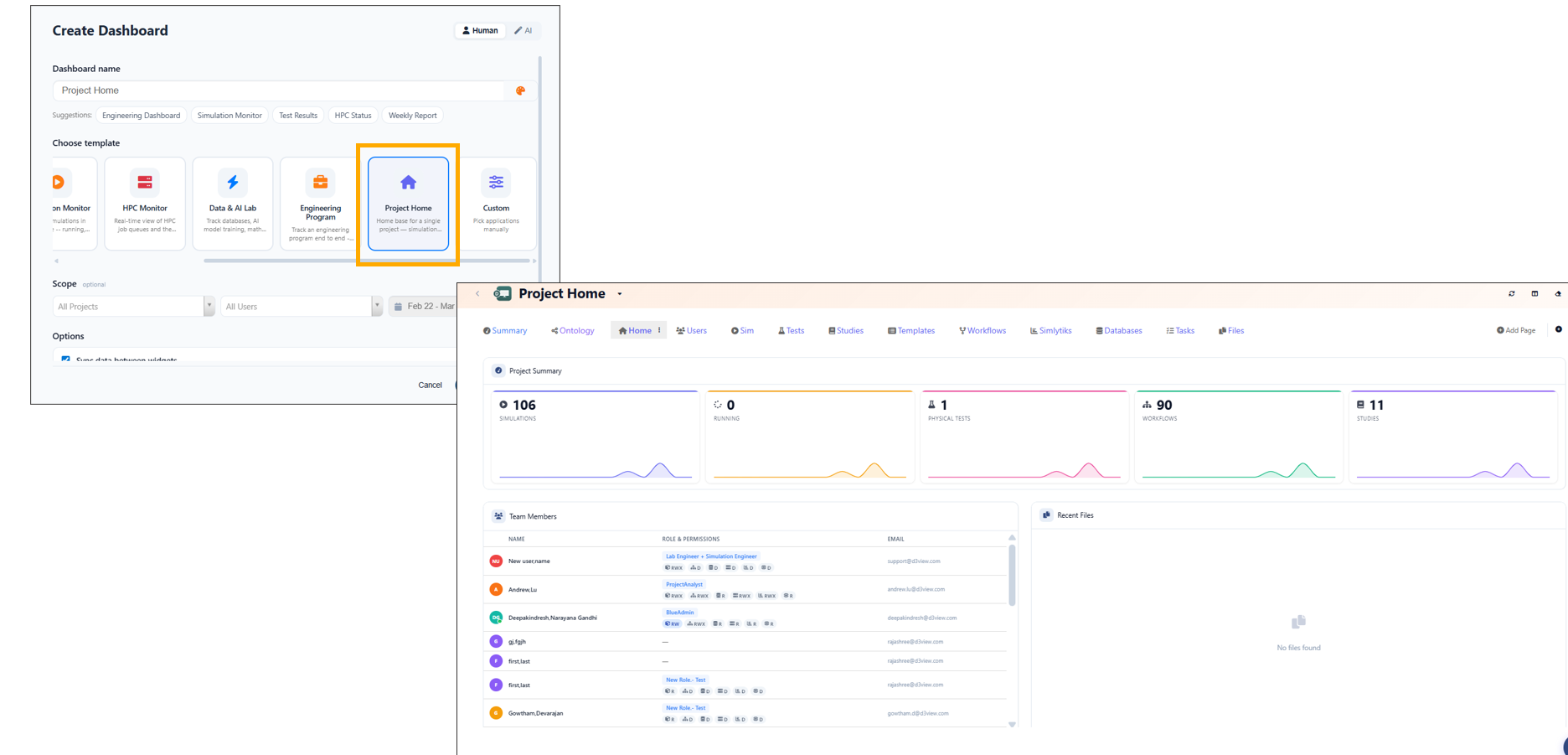Switch to the Simlytiks tab

pos(1051,331)
